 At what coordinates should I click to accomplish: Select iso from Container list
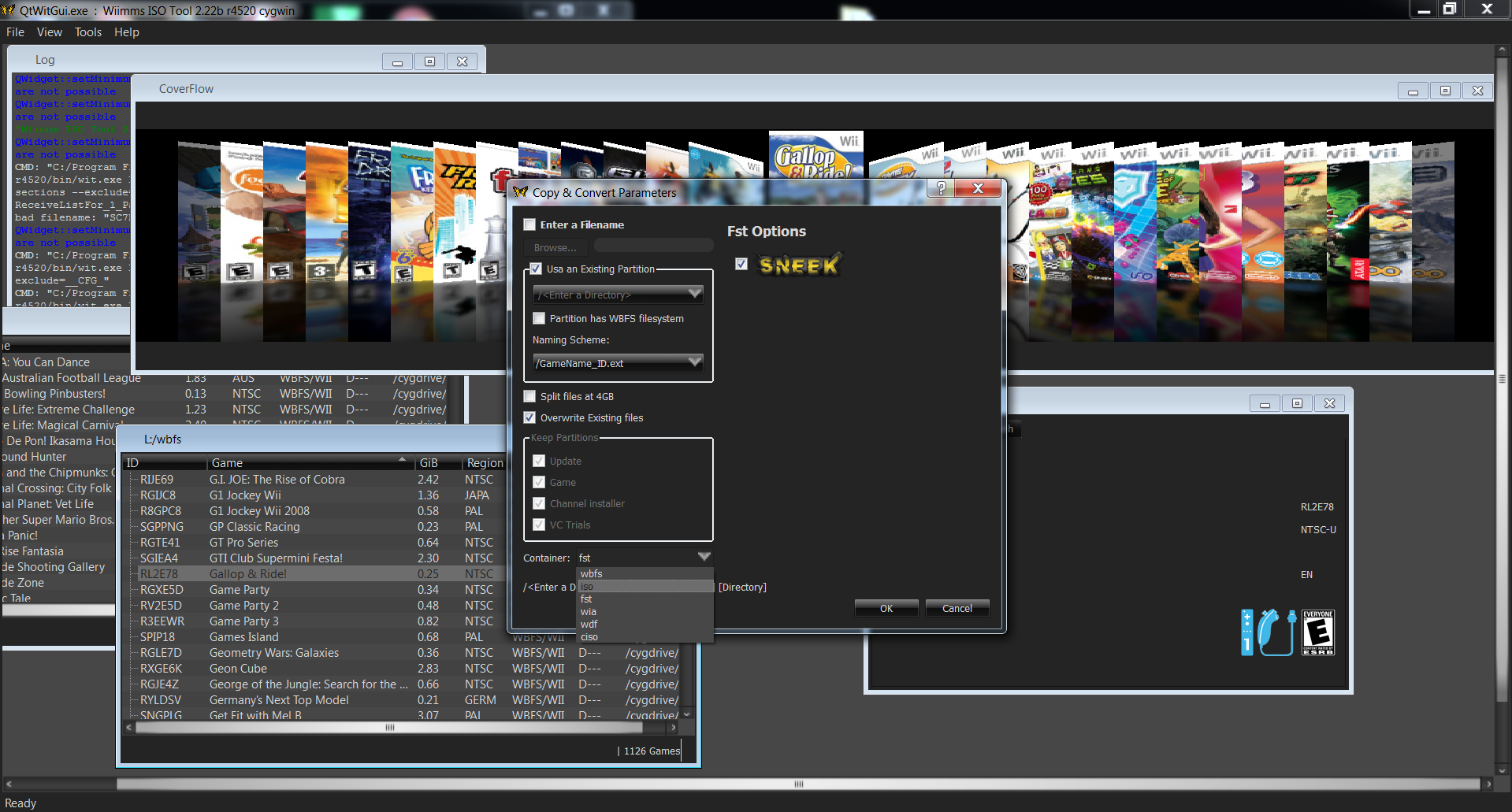645,586
